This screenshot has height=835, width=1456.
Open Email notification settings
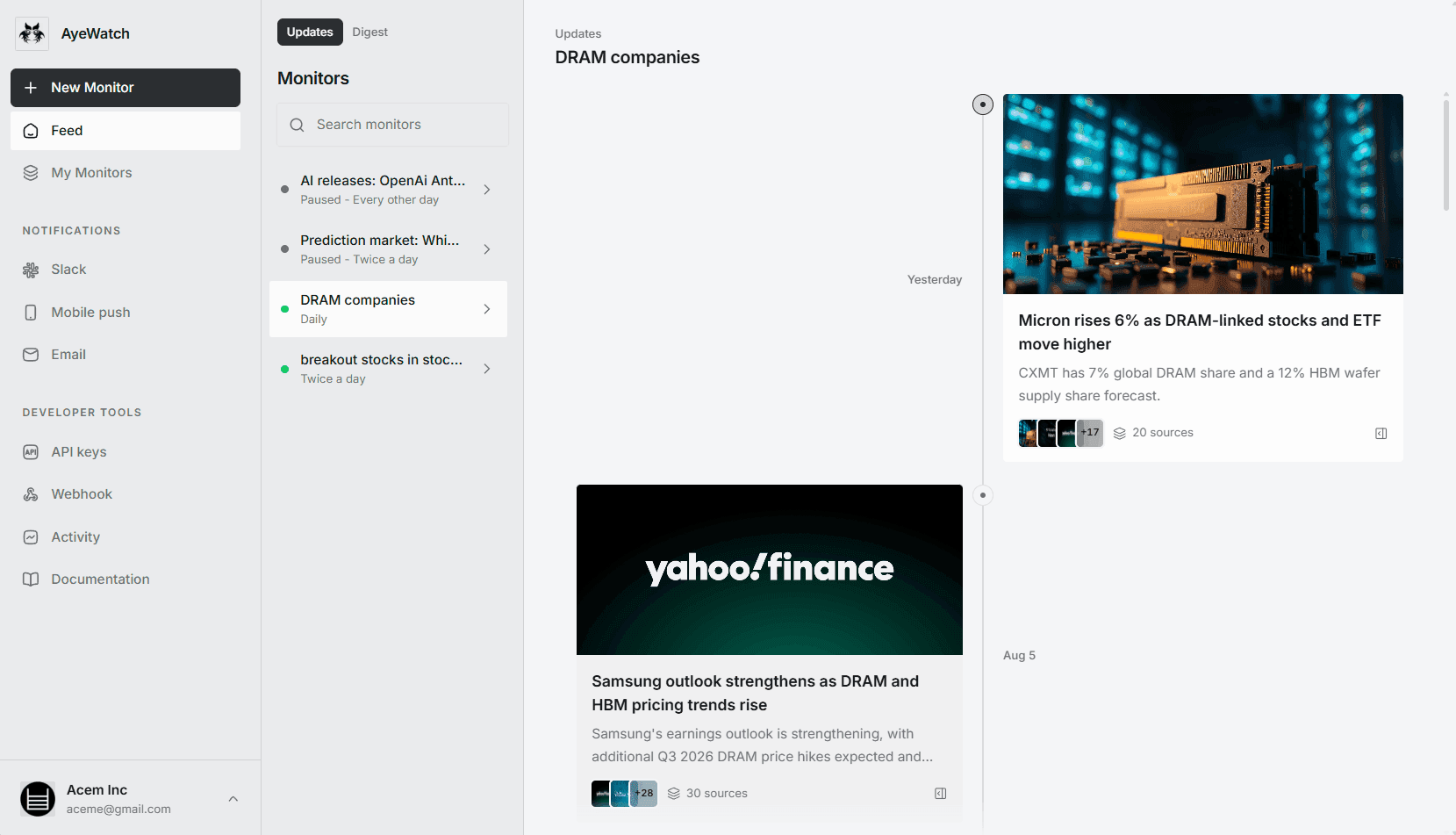click(x=126, y=355)
